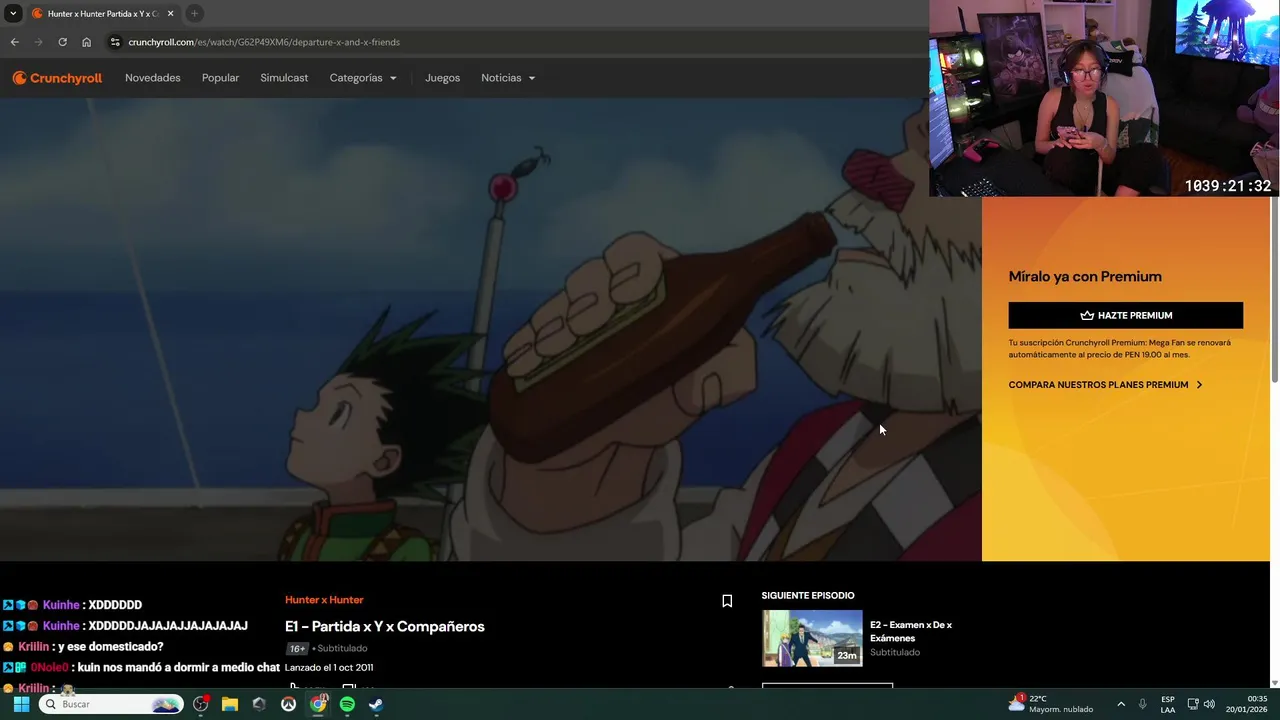Screen dimensions: 1280x720
Task: Open the Crunchyroll logo homepage
Action: tap(57, 78)
